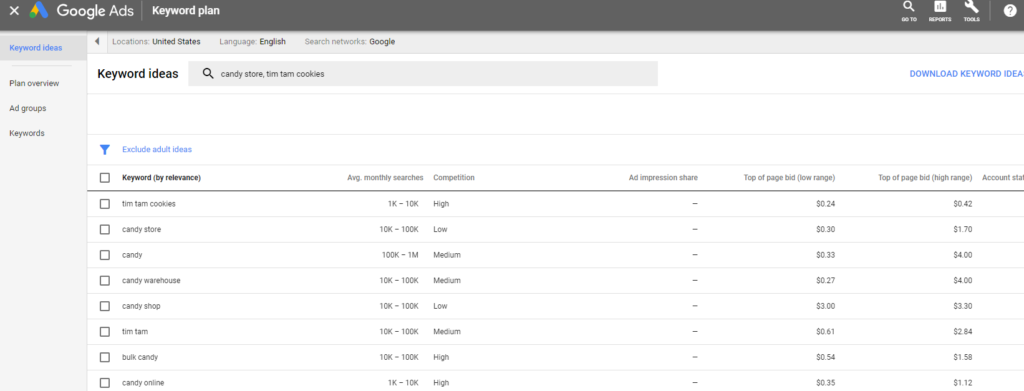Screen dimensions: 1024x391
Task: Check the box for the tim tam row
Action: [x=104, y=332]
